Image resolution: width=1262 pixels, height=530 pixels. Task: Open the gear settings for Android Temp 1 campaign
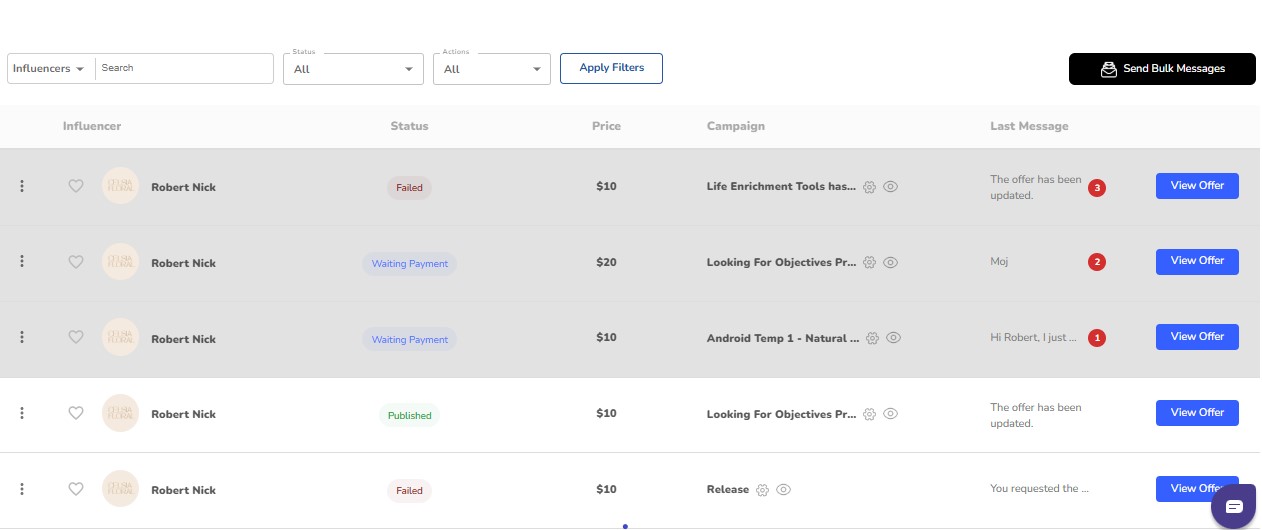pyautogui.click(x=873, y=338)
